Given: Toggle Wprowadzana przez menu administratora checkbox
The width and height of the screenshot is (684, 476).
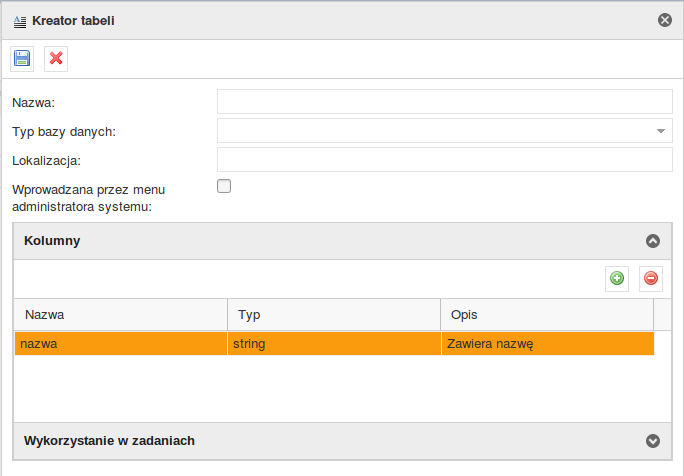Looking at the screenshot, I should point(224,186).
